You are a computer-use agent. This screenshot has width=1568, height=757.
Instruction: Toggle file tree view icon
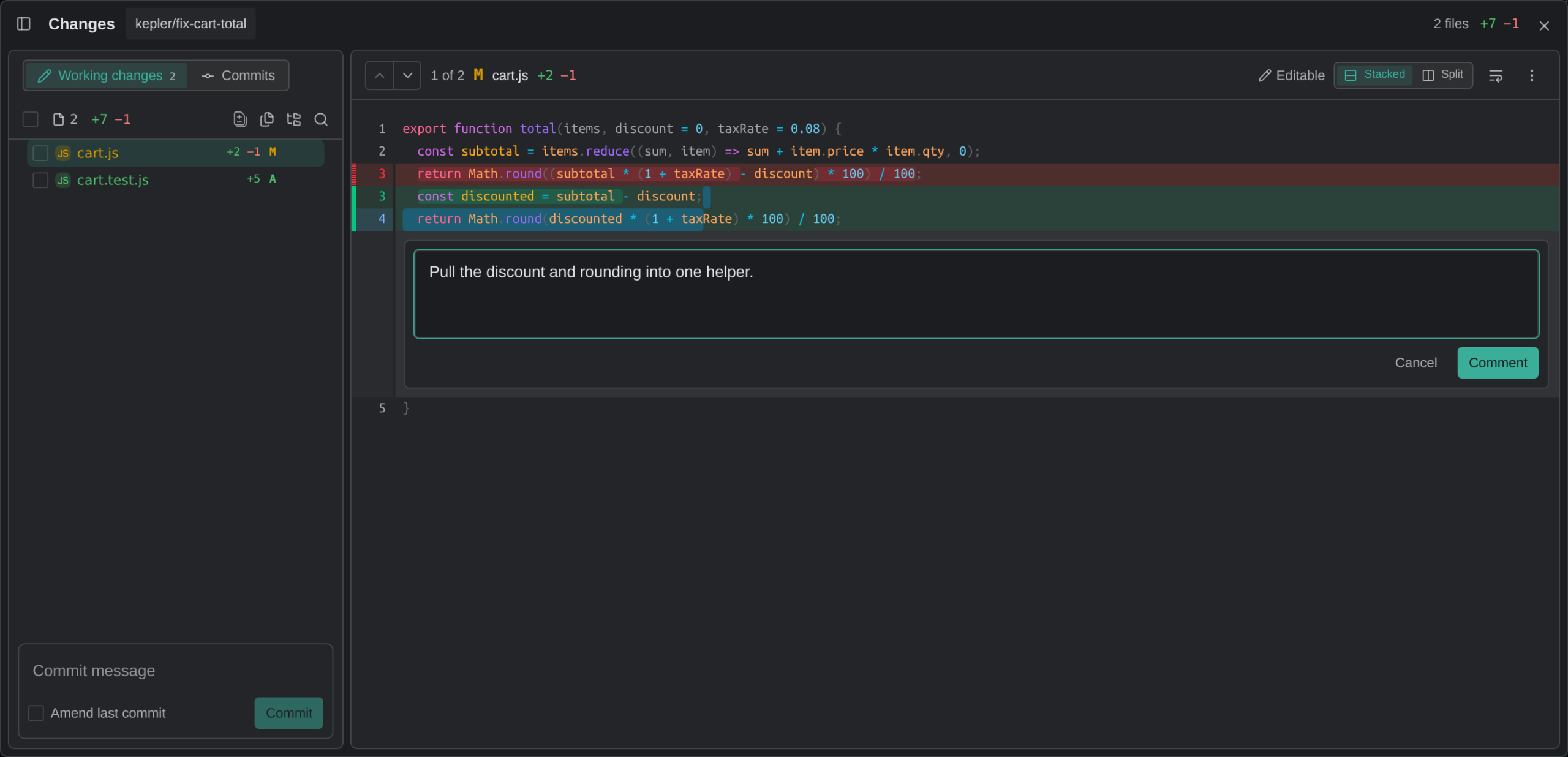(294, 119)
